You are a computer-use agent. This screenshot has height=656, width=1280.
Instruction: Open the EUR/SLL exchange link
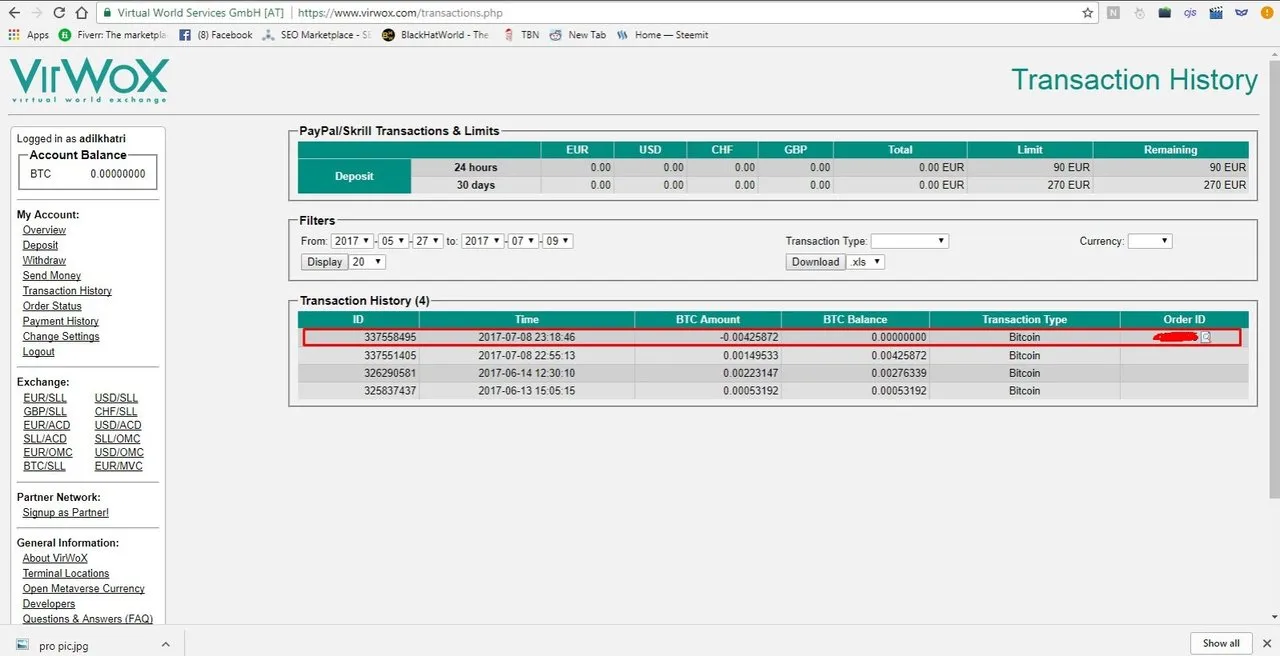coord(45,398)
